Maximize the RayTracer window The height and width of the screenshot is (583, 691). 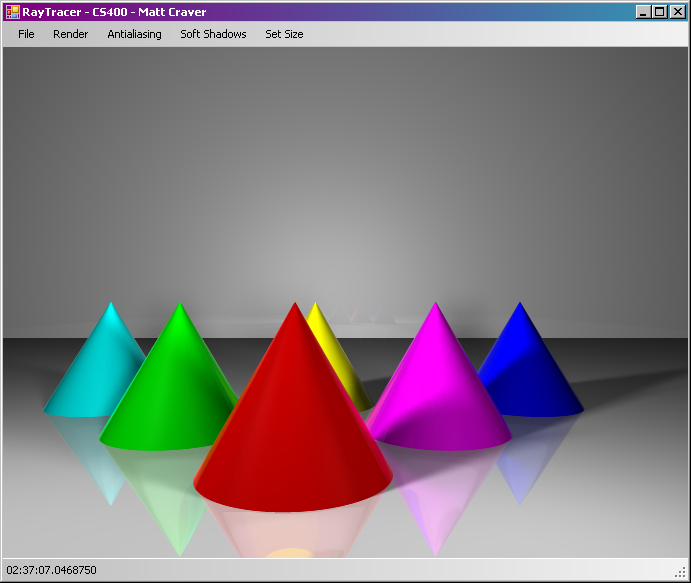tap(660, 12)
